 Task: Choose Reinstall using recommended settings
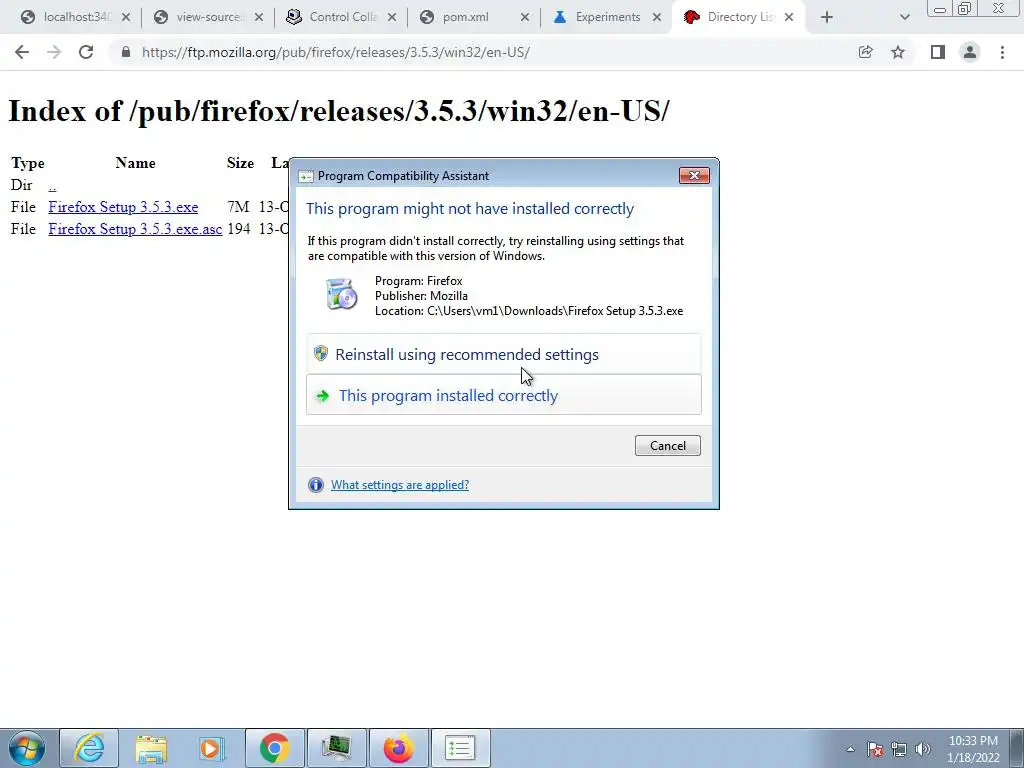(504, 354)
